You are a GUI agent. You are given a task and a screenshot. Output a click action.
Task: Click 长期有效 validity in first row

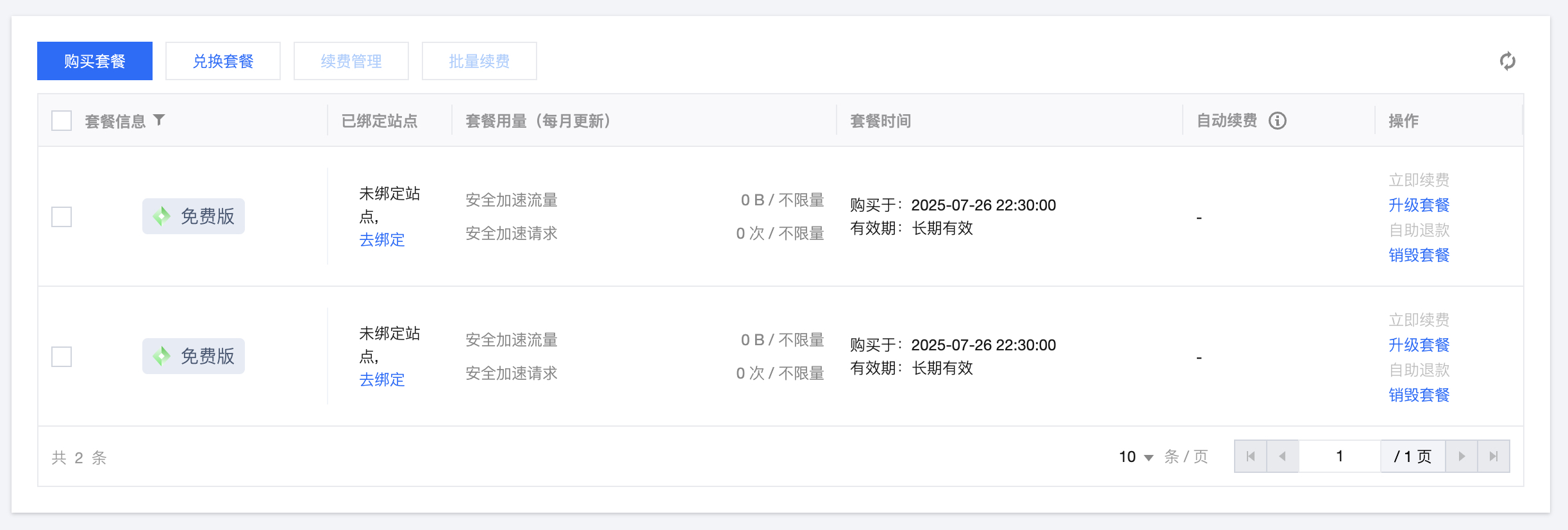pyautogui.click(x=942, y=228)
